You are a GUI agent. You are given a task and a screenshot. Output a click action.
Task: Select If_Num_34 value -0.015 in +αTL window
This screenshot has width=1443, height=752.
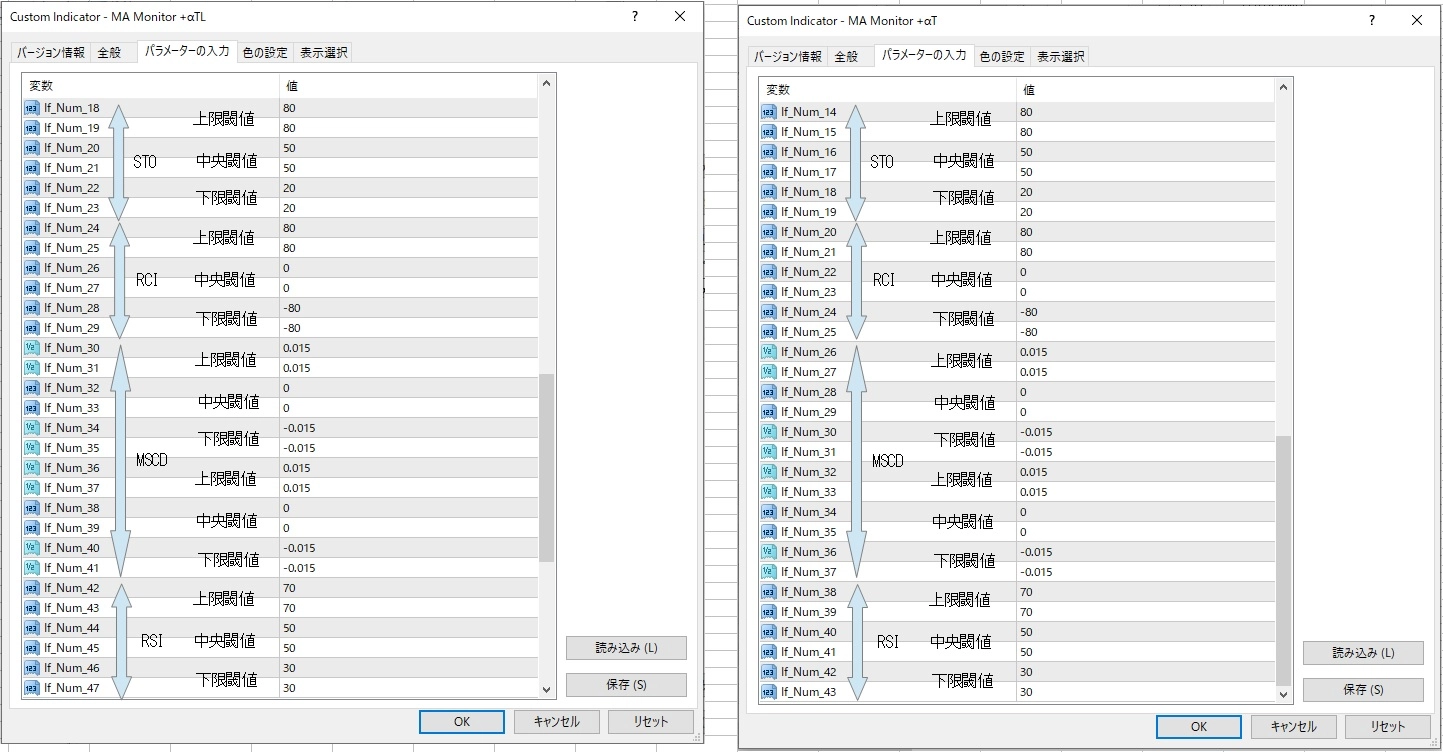(x=299, y=428)
